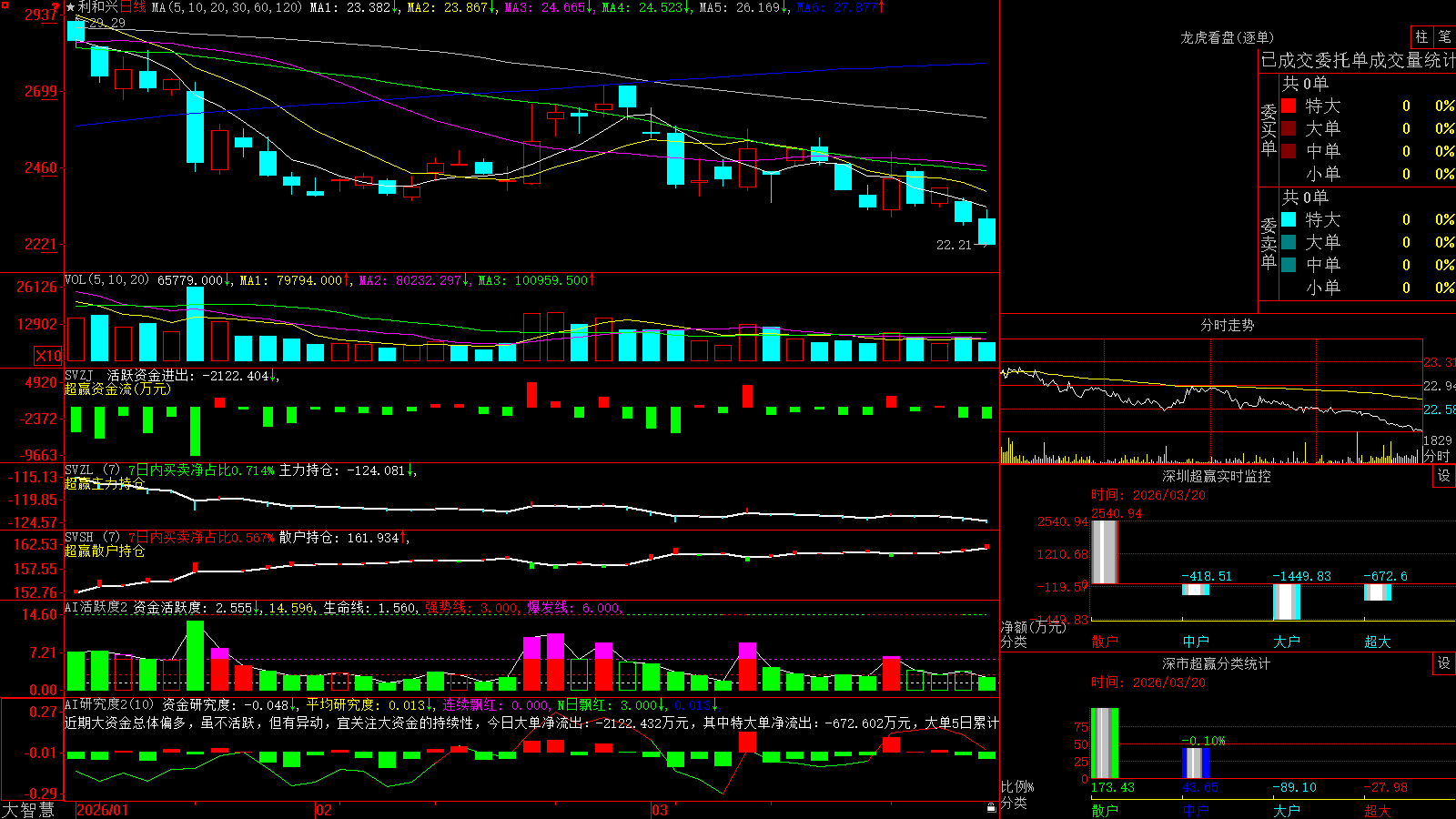
Task: Click the 29.29 high price annotation
Action: pyautogui.click(x=107, y=23)
